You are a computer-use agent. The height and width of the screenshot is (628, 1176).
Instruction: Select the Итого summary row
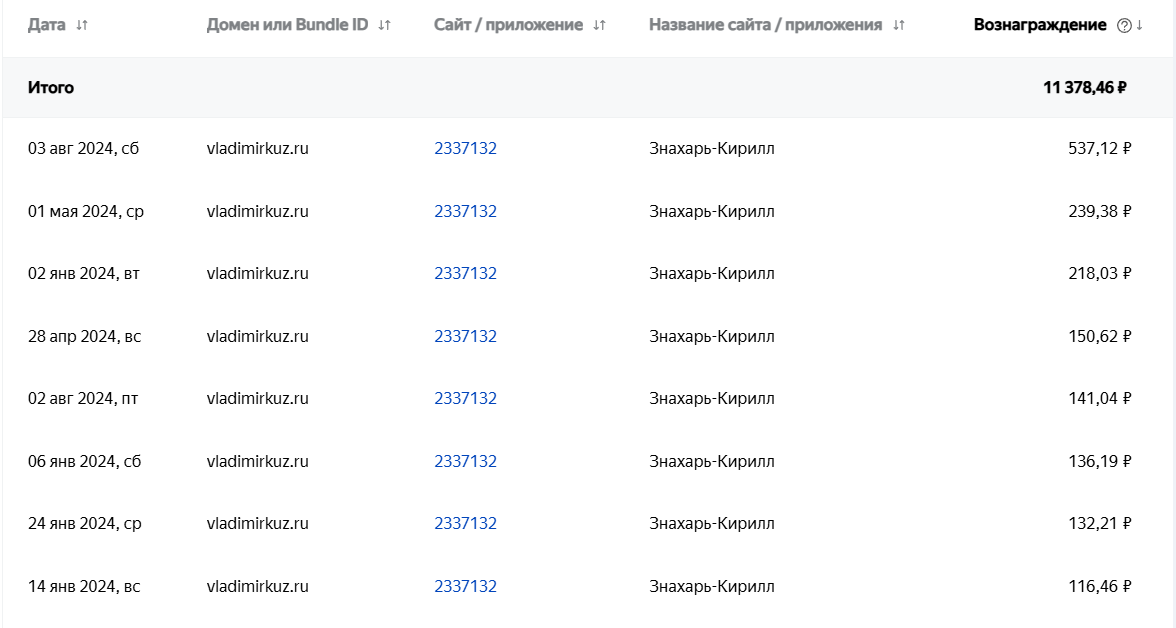[x=588, y=87]
